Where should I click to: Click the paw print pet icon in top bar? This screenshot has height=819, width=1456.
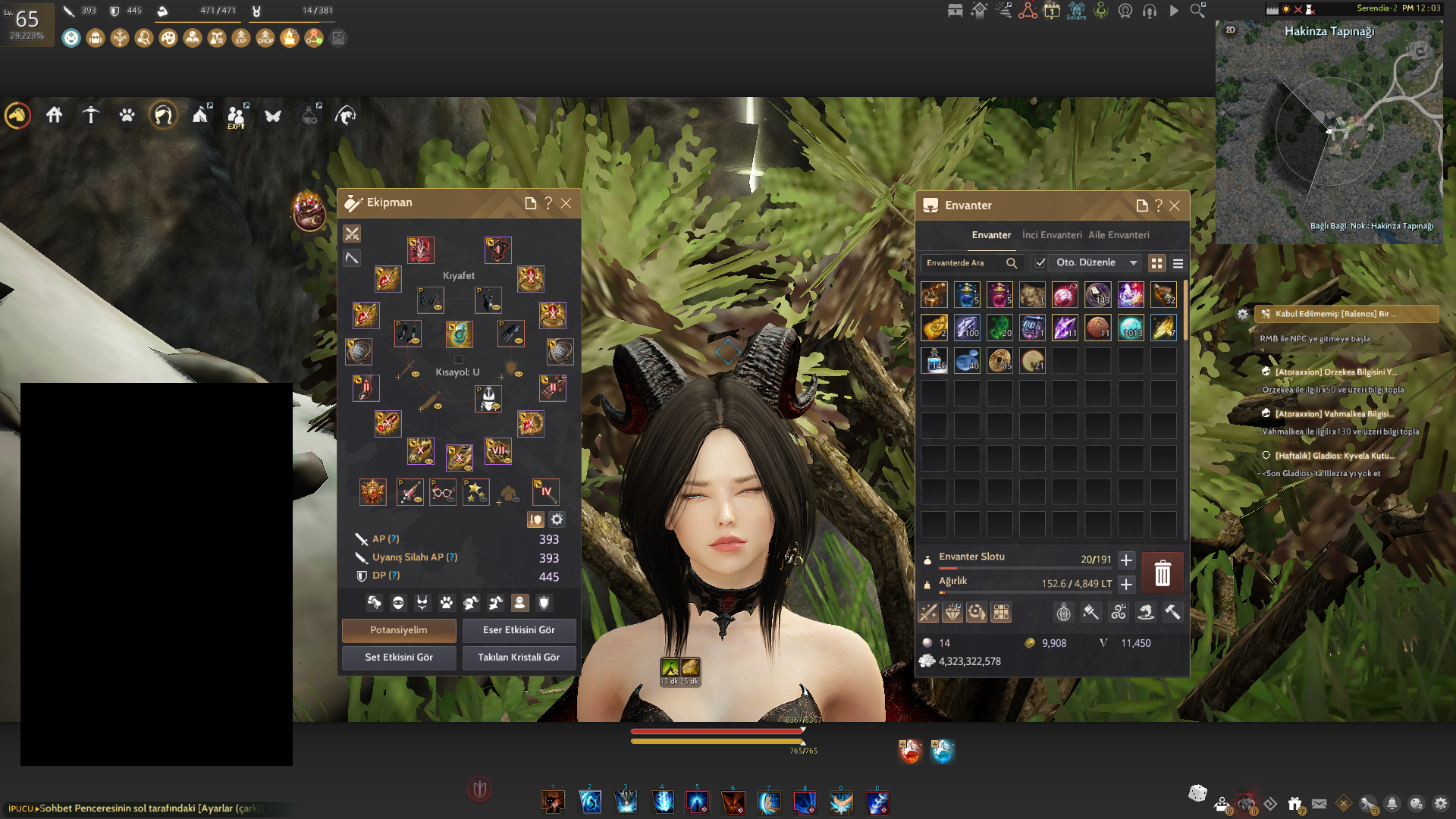point(127,115)
